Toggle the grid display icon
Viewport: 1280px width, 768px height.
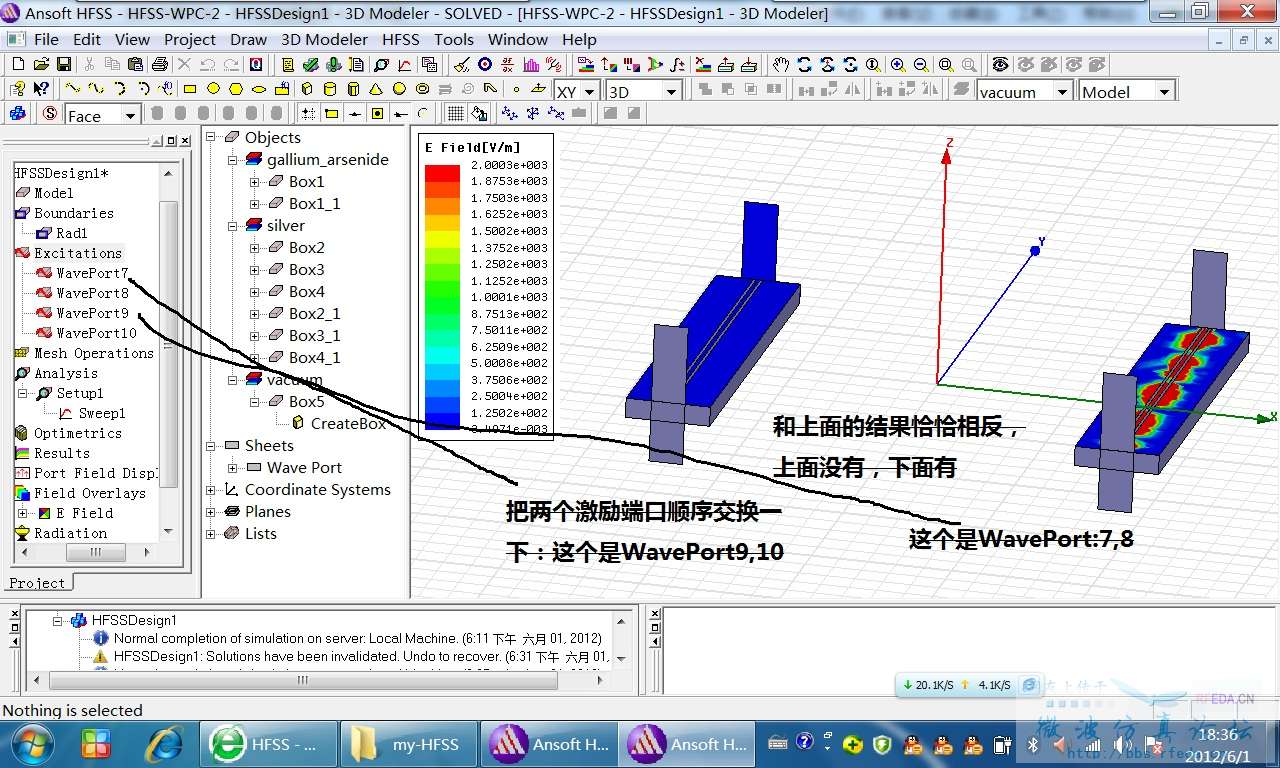point(455,114)
